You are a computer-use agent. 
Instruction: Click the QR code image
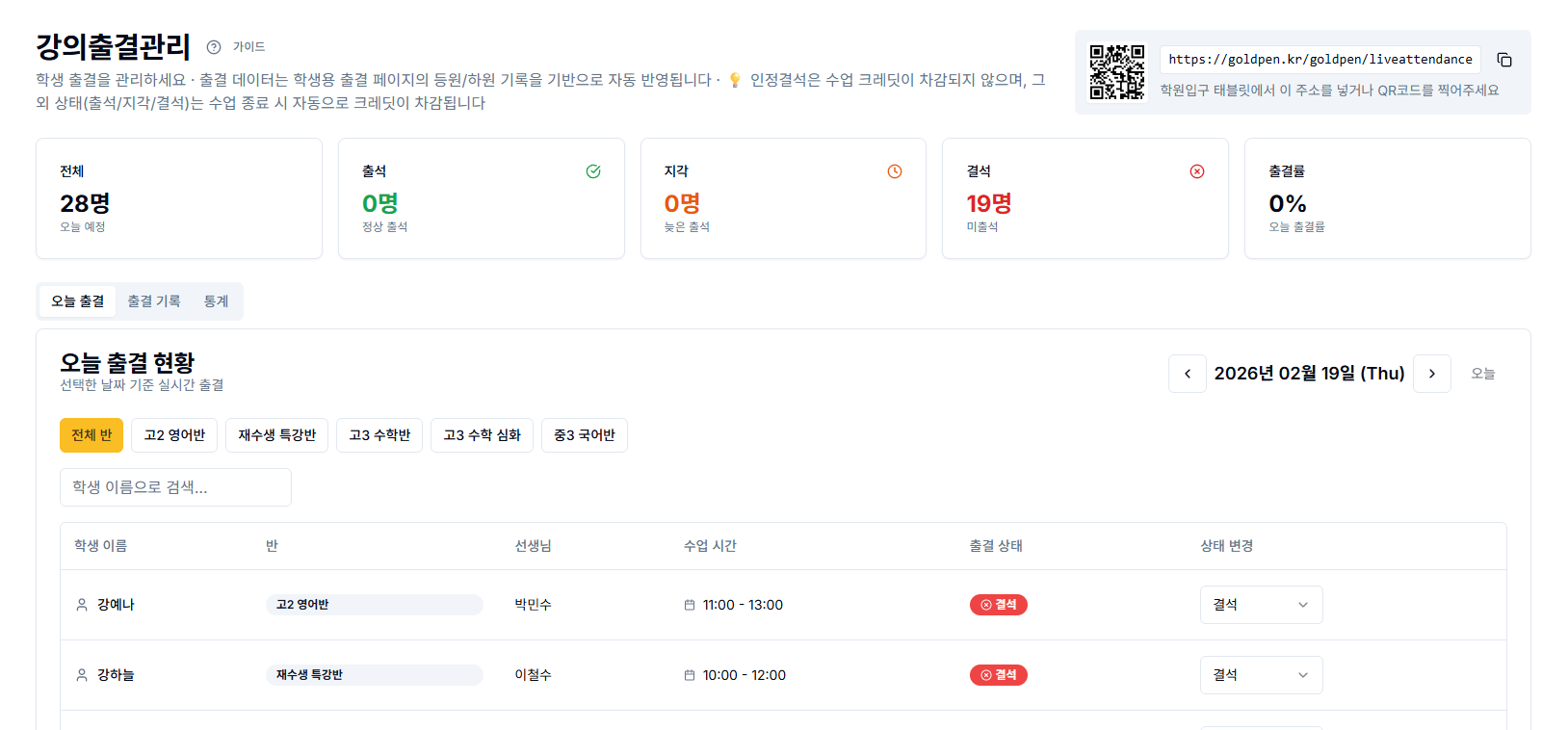[x=1116, y=72]
